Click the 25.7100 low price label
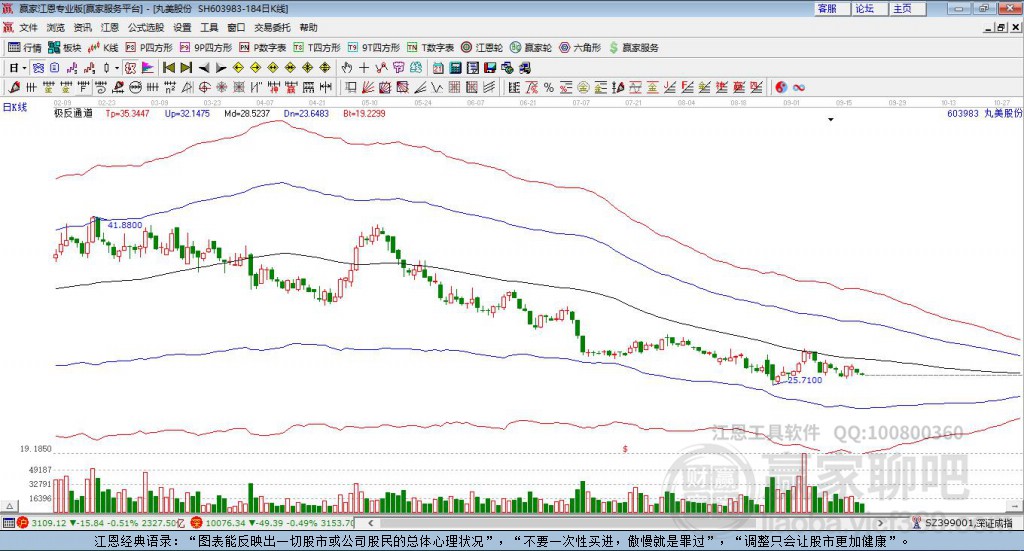This screenshot has height=551, width=1024. pyautogui.click(x=805, y=380)
